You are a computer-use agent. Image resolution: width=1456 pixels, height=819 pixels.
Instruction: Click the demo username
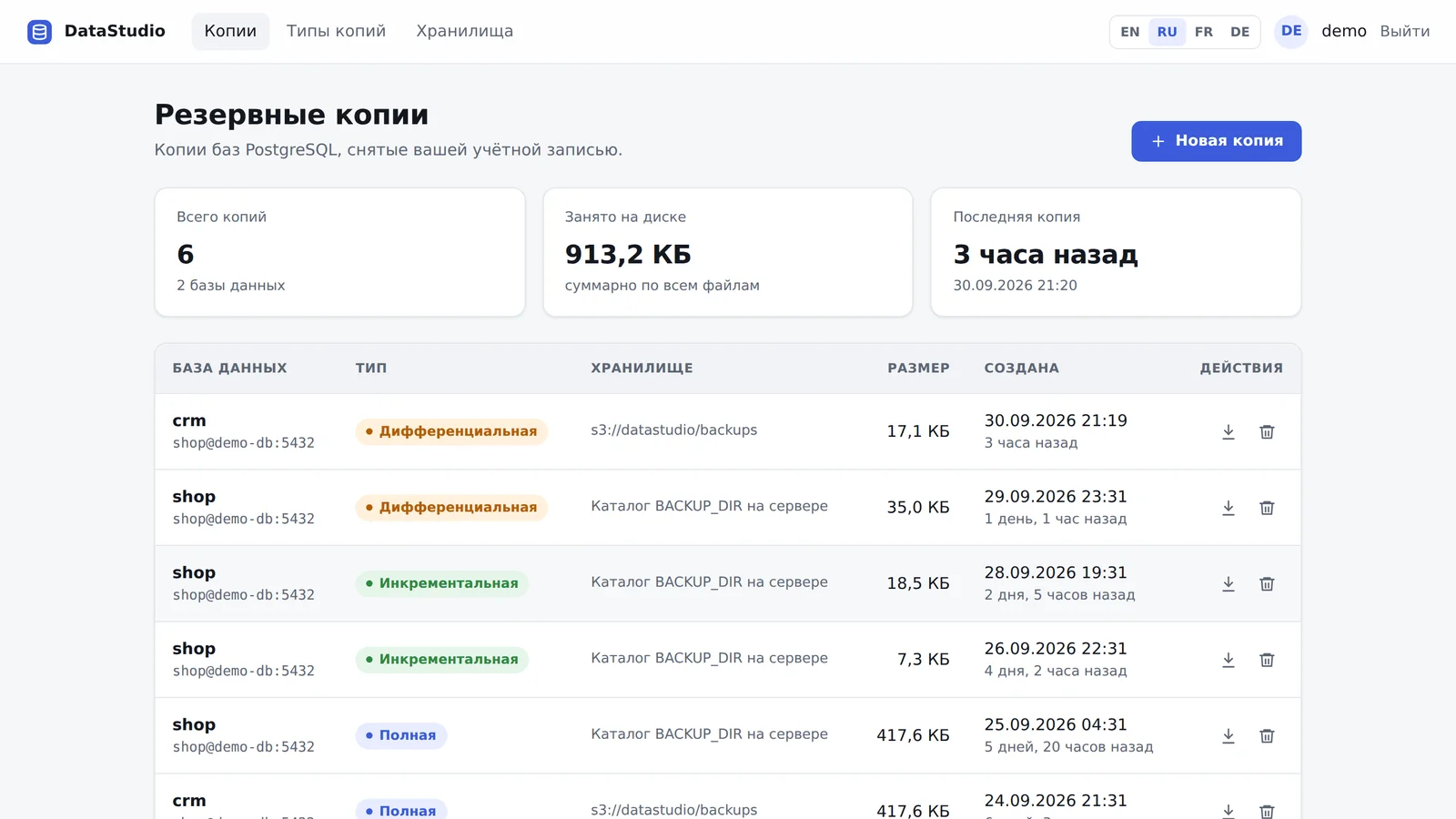(1344, 31)
